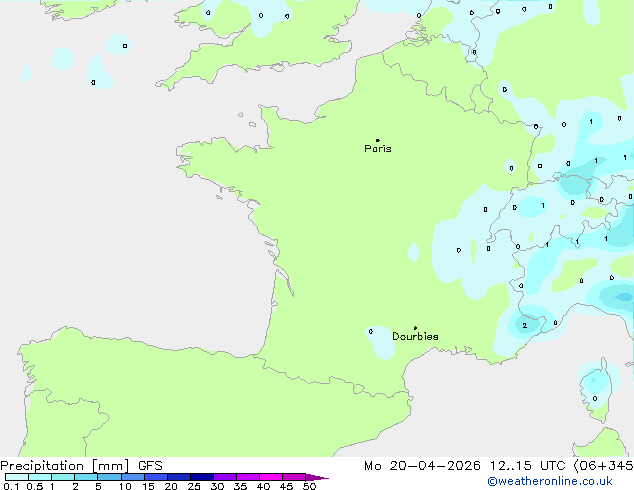Select the legend swatch between 1 and 2
The height and width of the screenshot is (490, 634).
pos(63,477)
